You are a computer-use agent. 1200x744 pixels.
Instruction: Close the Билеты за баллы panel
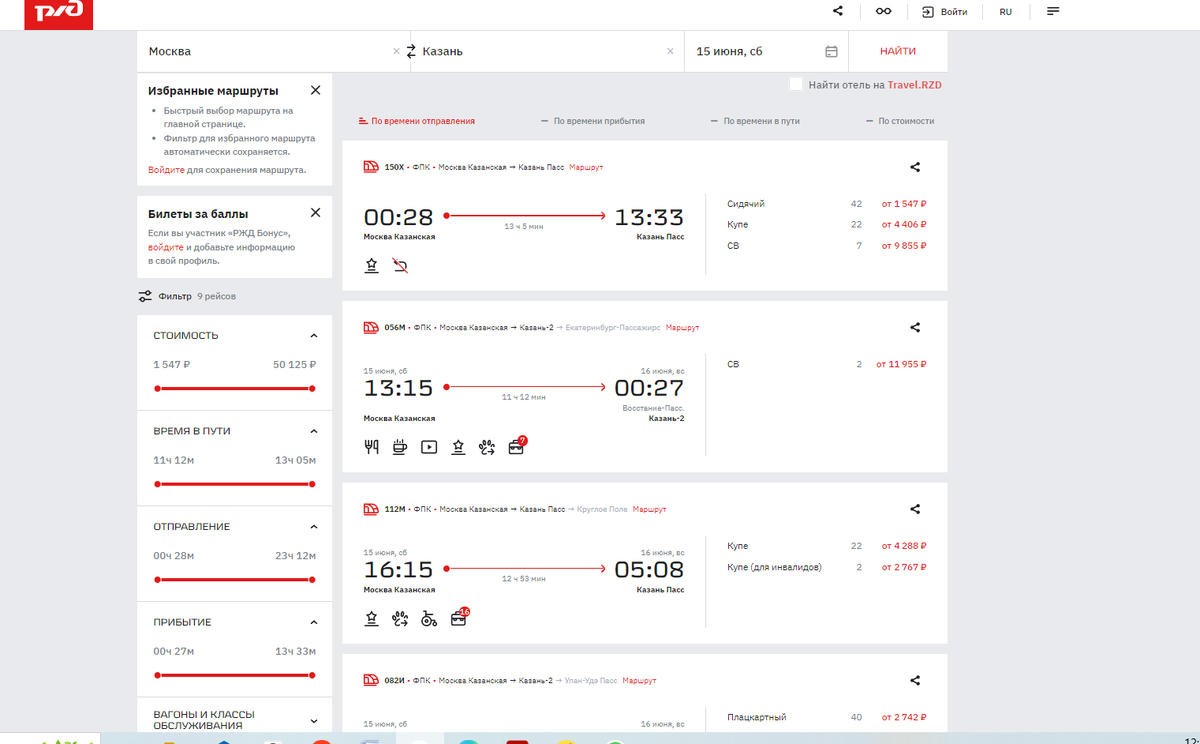click(x=315, y=213)
